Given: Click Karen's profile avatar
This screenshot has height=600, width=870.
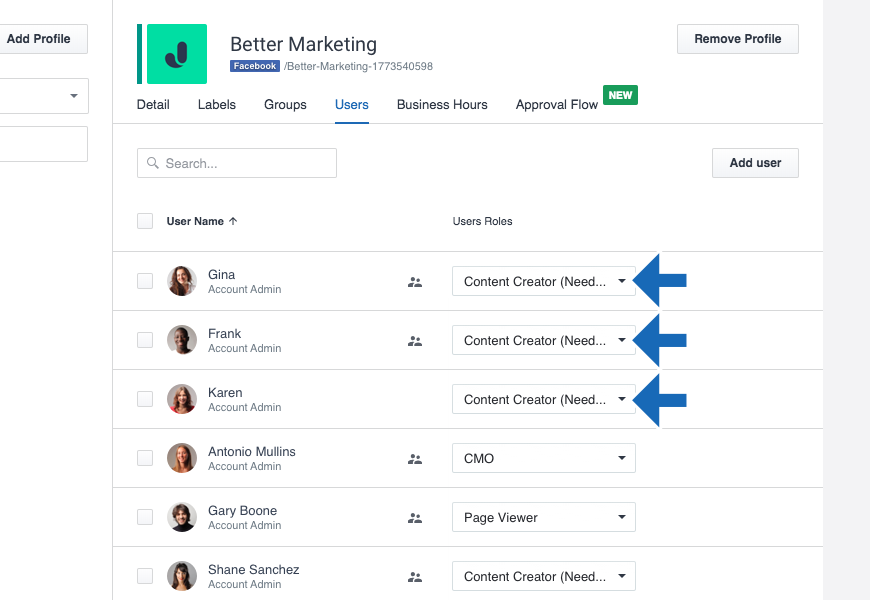Looking at the screenshot, I should coord(182,399).
